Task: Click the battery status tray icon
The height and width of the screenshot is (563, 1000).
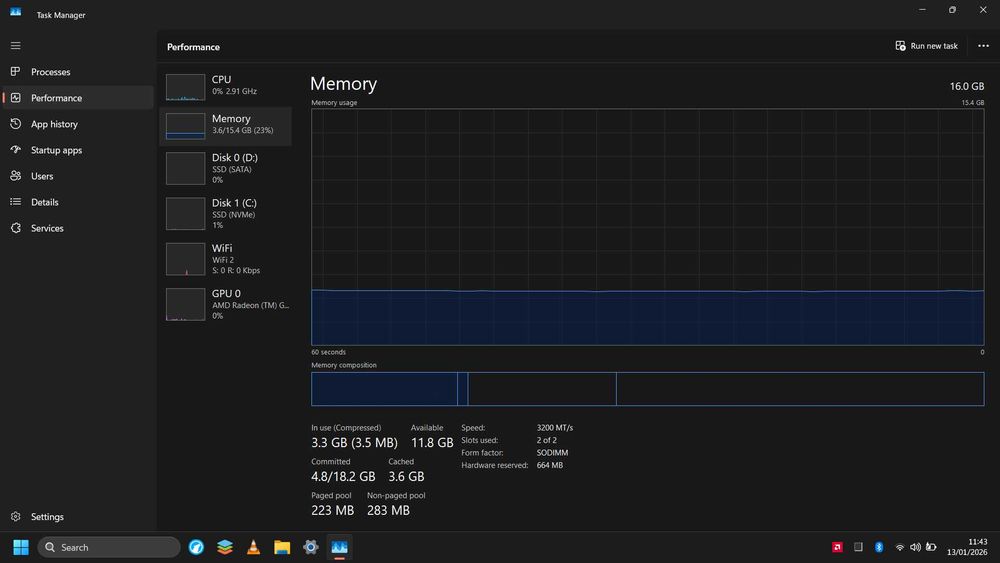Action: tap(931, 547)
